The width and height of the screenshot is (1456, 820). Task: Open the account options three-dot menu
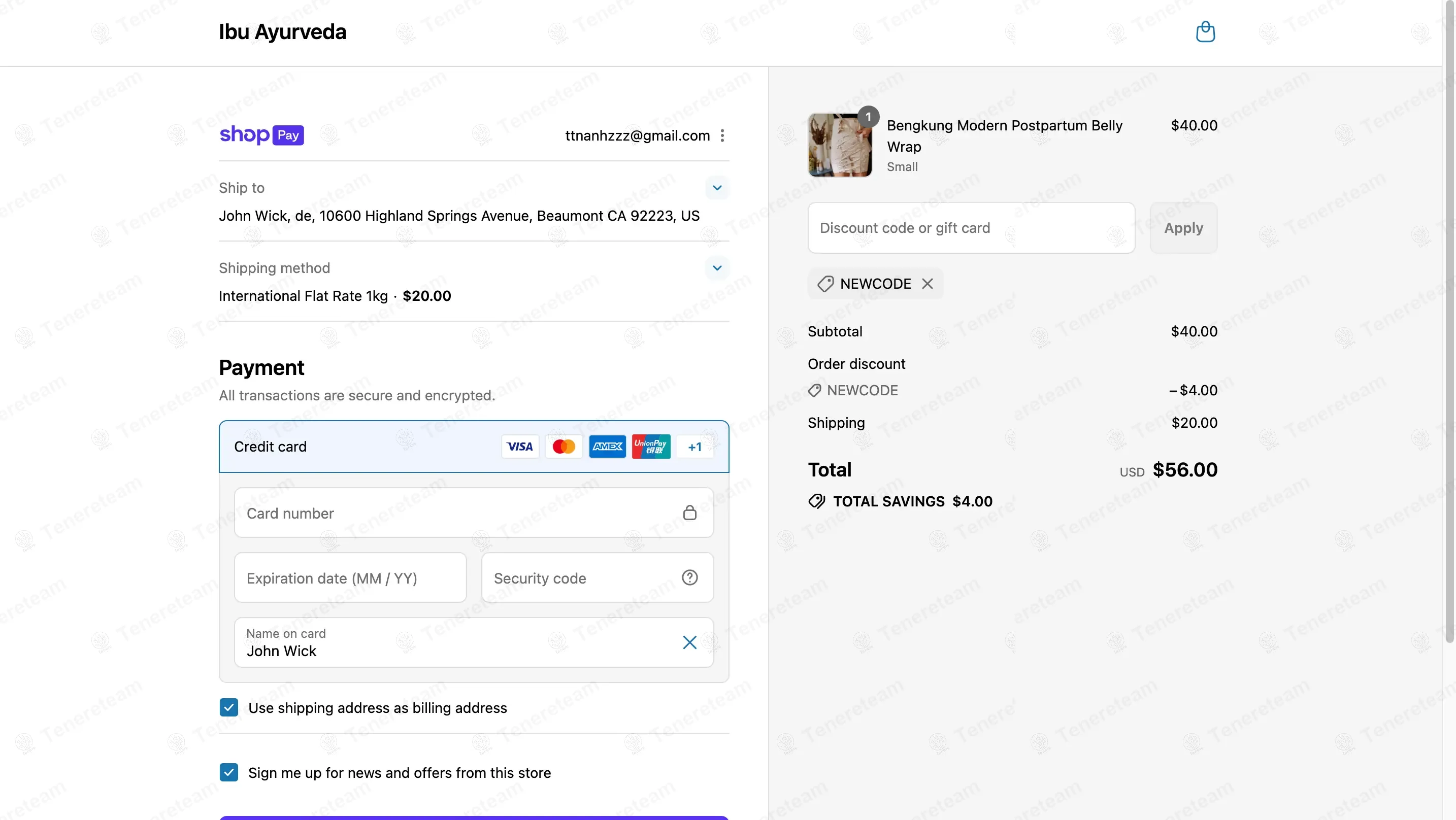point(722,135)
